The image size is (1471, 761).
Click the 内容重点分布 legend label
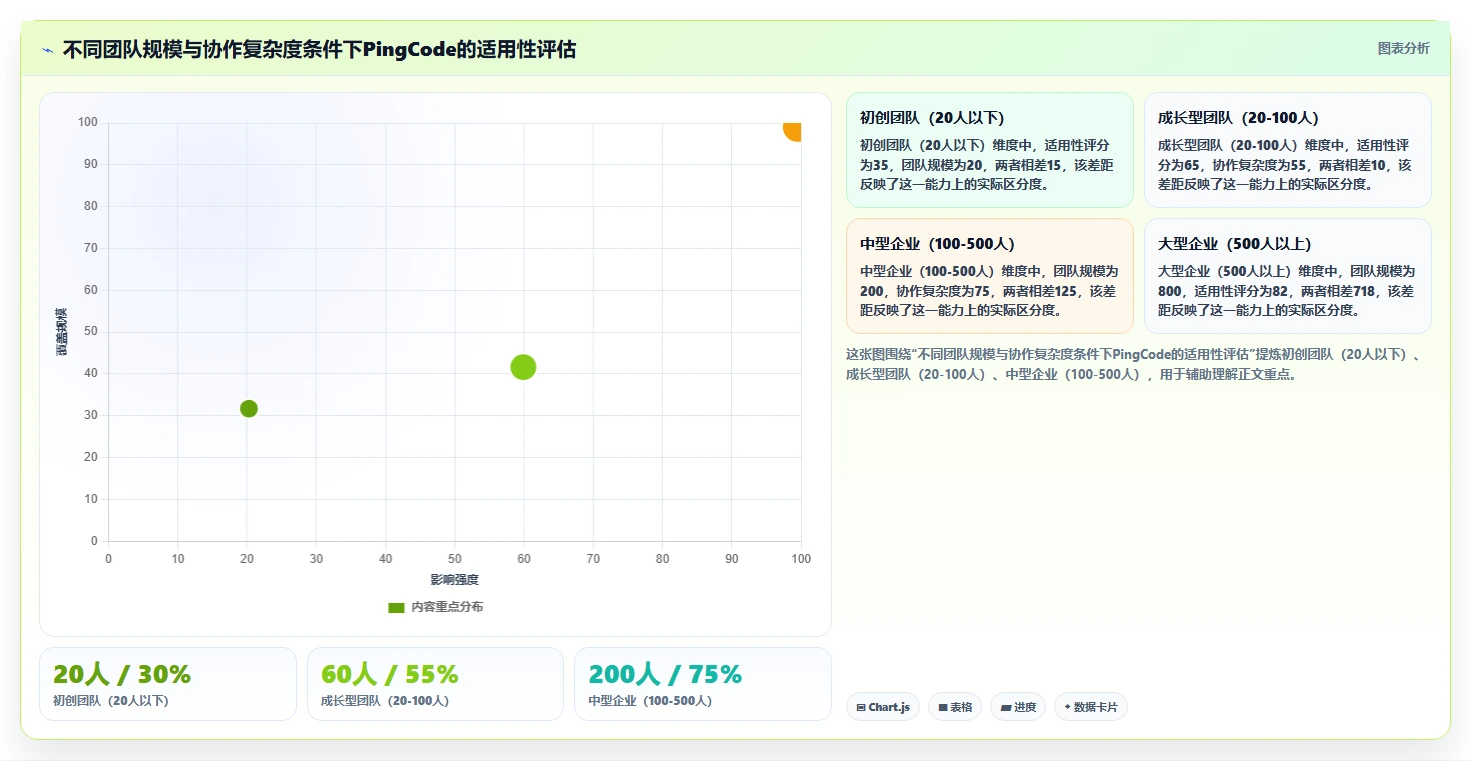click(x=447, y=607)
